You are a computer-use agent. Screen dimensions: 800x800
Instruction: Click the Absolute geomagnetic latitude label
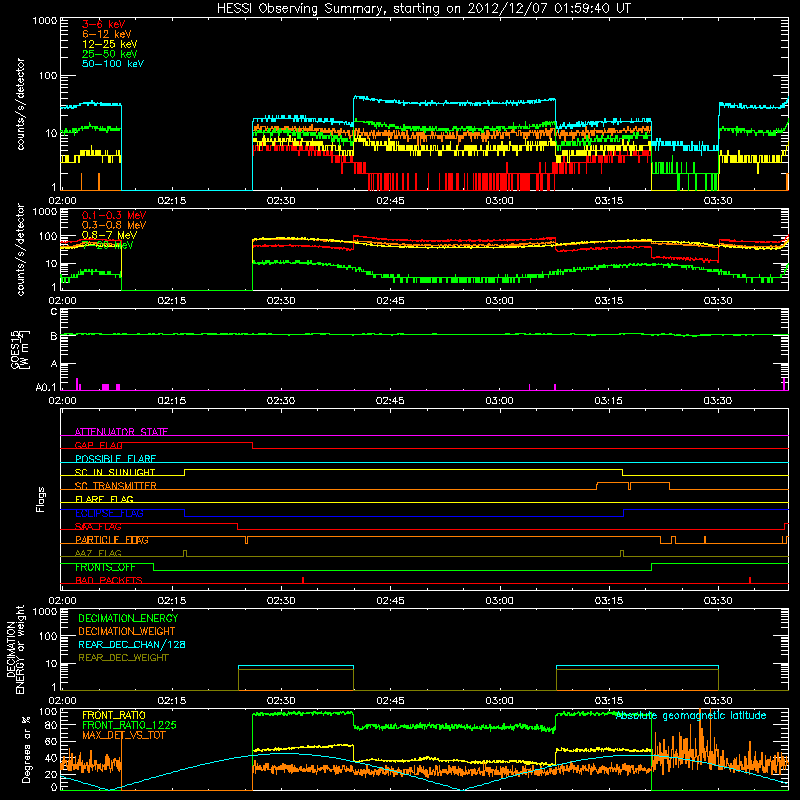[691, 715]
